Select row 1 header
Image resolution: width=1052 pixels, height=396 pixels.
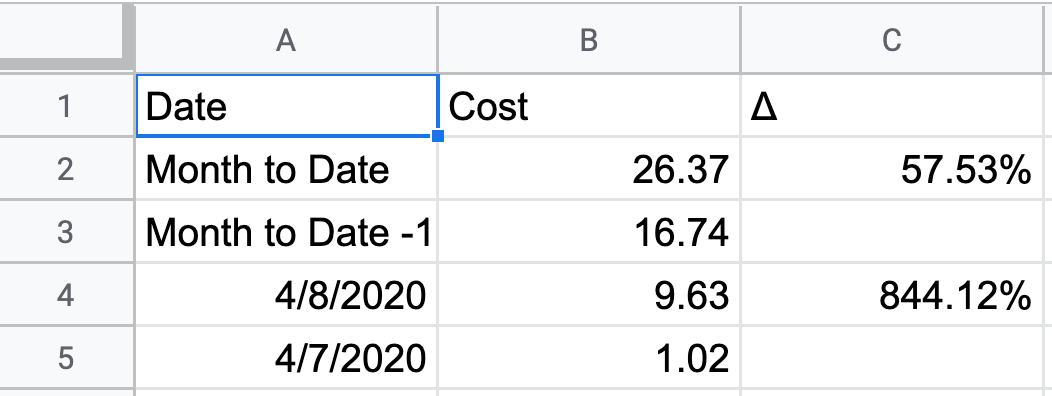66,107
